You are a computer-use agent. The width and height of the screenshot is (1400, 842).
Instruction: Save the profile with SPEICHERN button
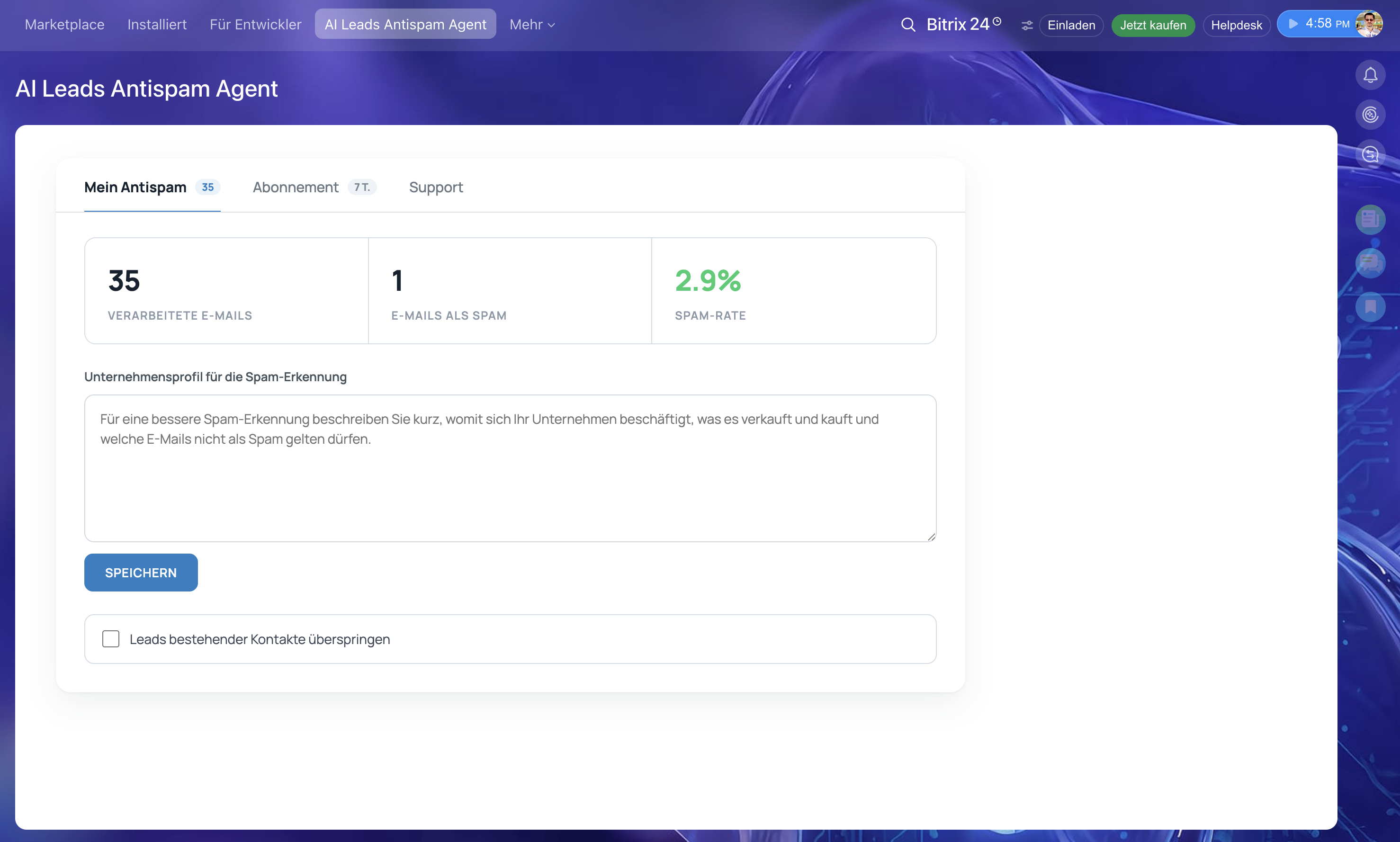click(141, 573)
